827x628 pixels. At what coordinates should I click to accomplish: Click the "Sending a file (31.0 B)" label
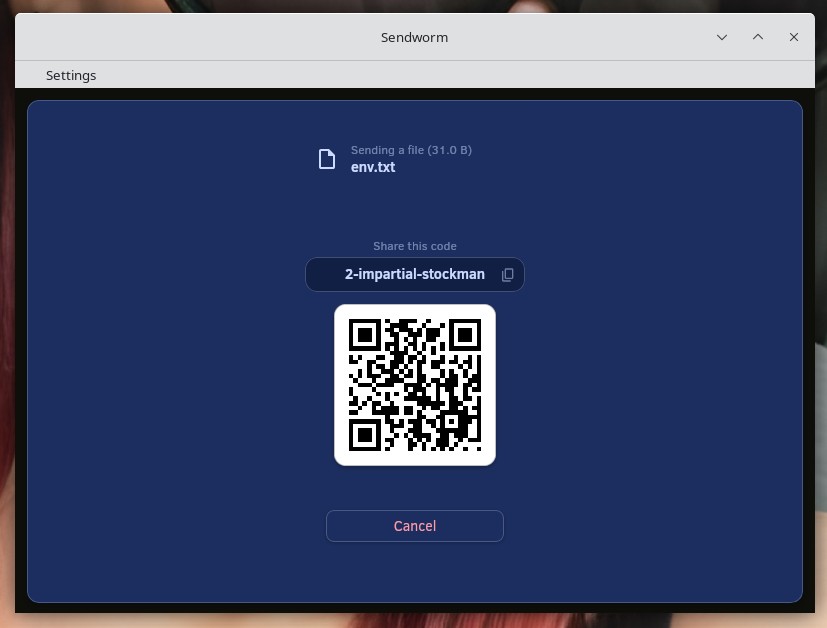click(x=411, y=150)
